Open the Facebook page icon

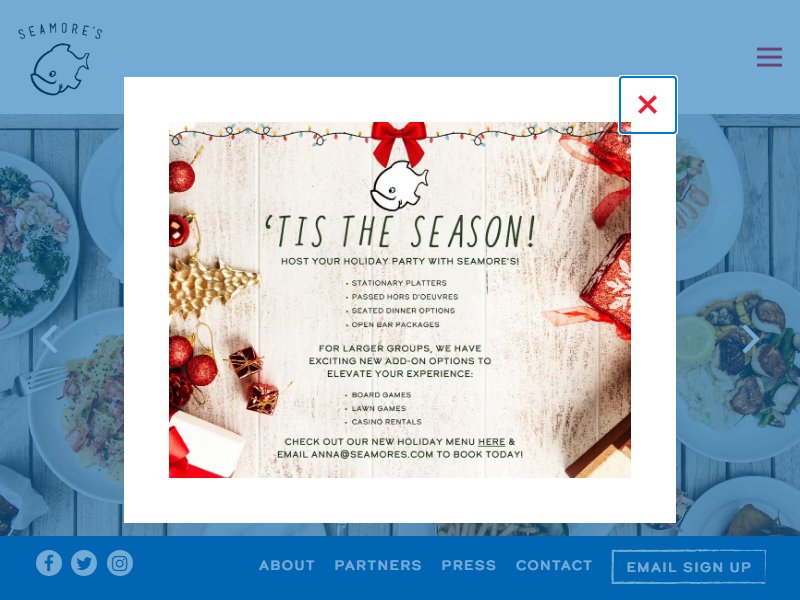[49, 563]
